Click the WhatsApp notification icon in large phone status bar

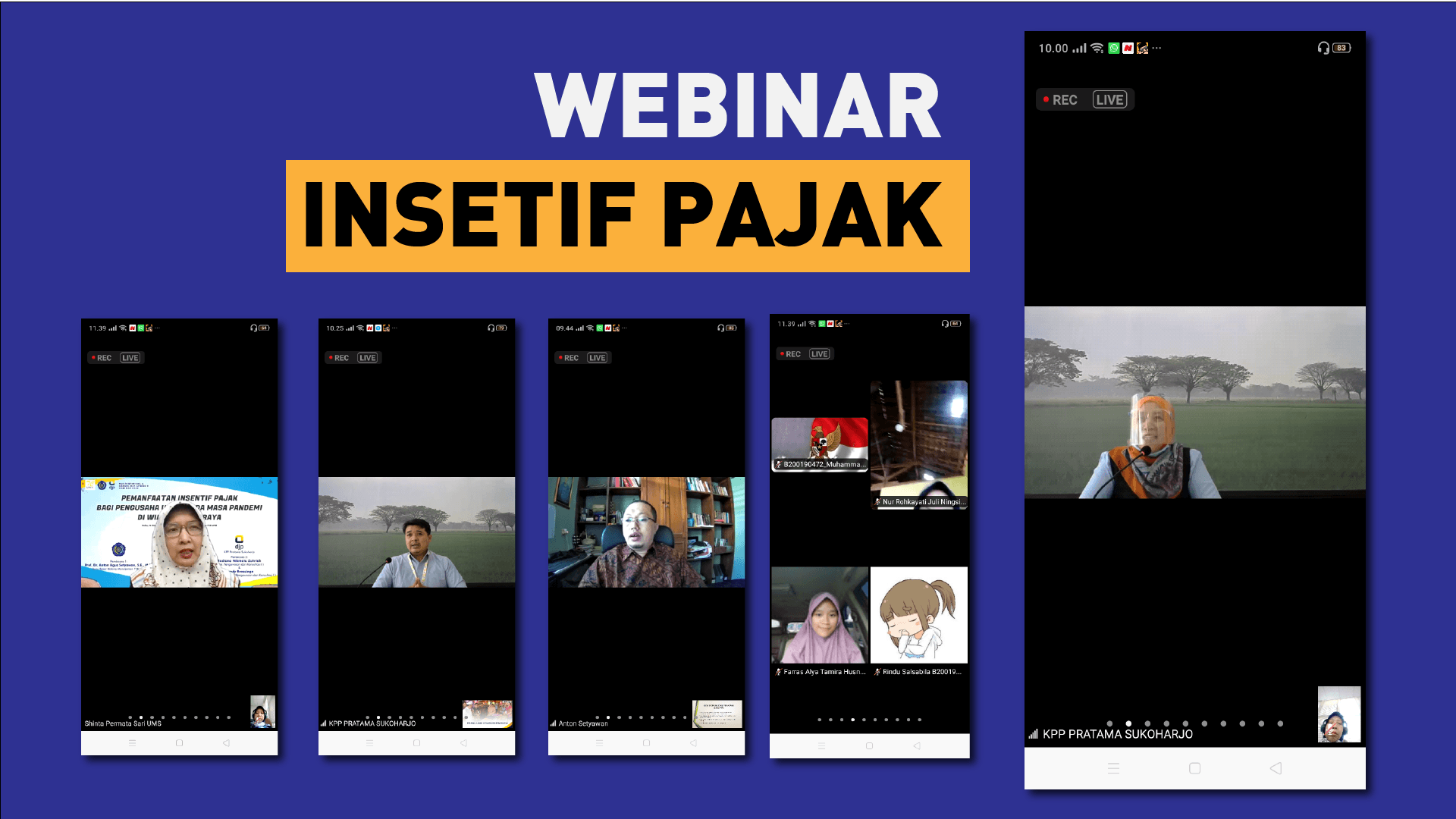(1113, 48)
